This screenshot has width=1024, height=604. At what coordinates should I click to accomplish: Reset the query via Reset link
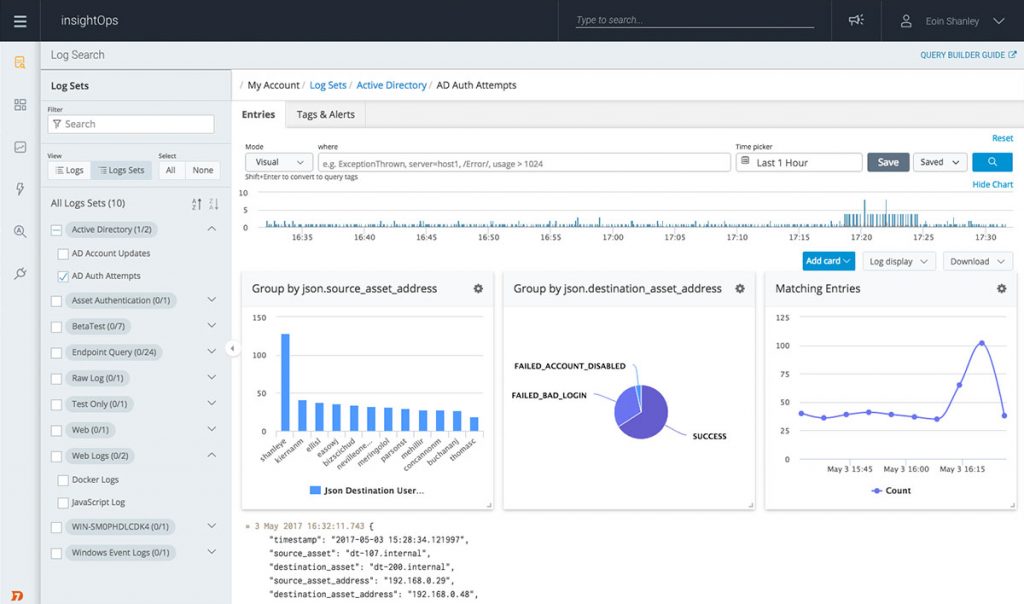click(1002, 138)
